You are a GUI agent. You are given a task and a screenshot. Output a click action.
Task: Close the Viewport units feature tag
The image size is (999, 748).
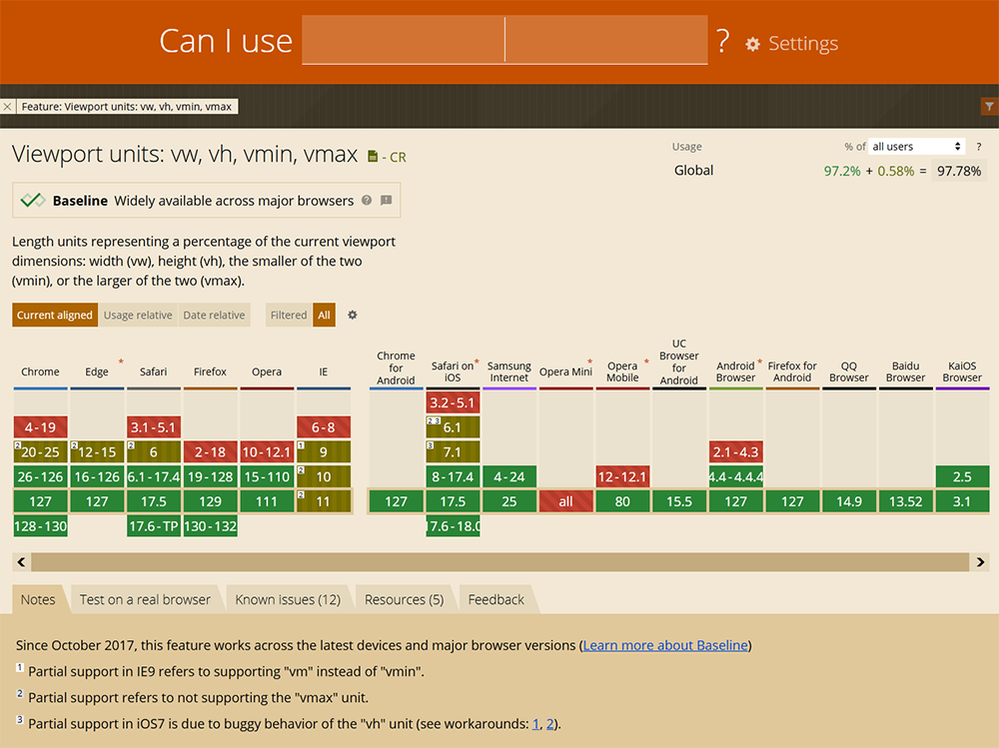(7, 106)
